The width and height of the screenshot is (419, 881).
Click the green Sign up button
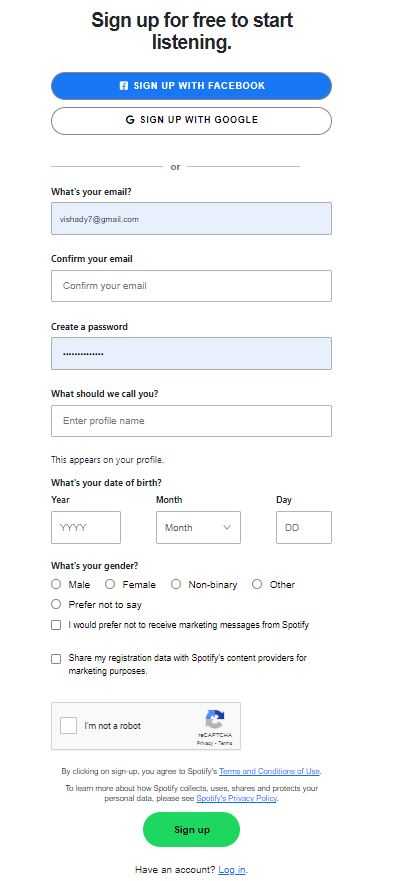click(192, 829)
